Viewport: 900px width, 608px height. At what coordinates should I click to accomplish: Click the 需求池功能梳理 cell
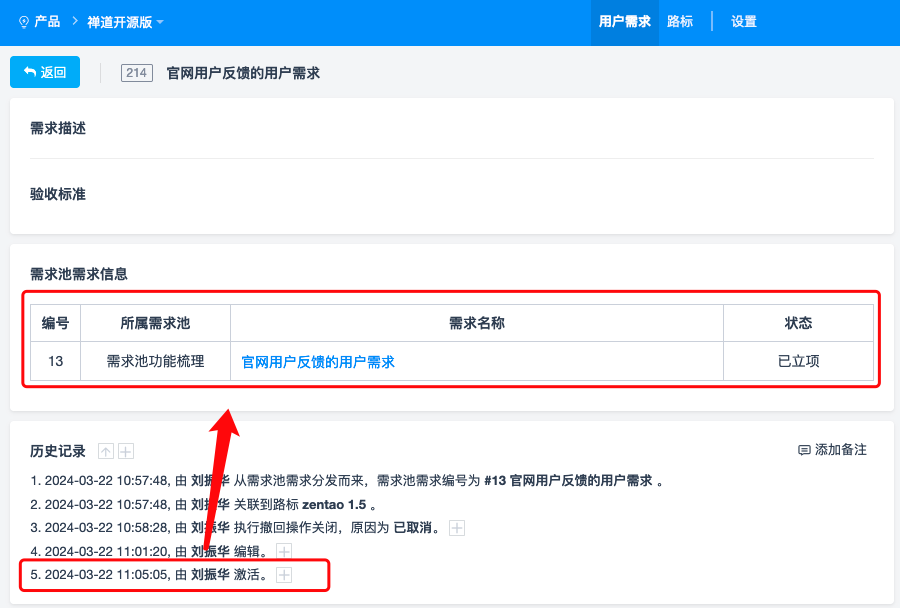[x=156, y=361]
